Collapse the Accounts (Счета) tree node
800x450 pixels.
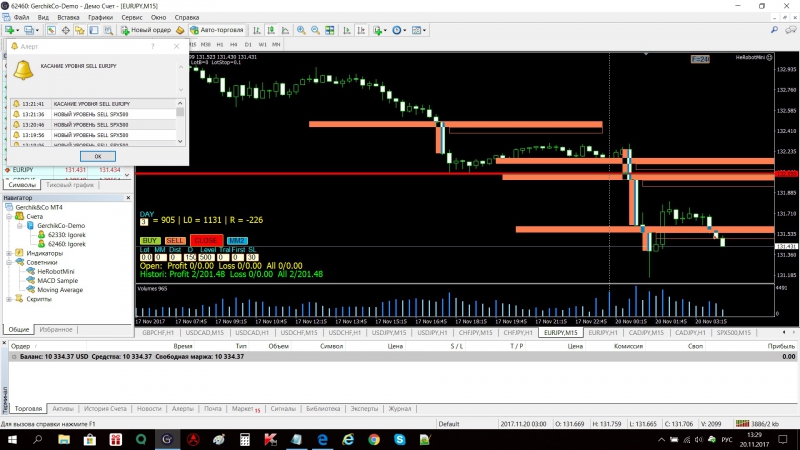(9, 216)
